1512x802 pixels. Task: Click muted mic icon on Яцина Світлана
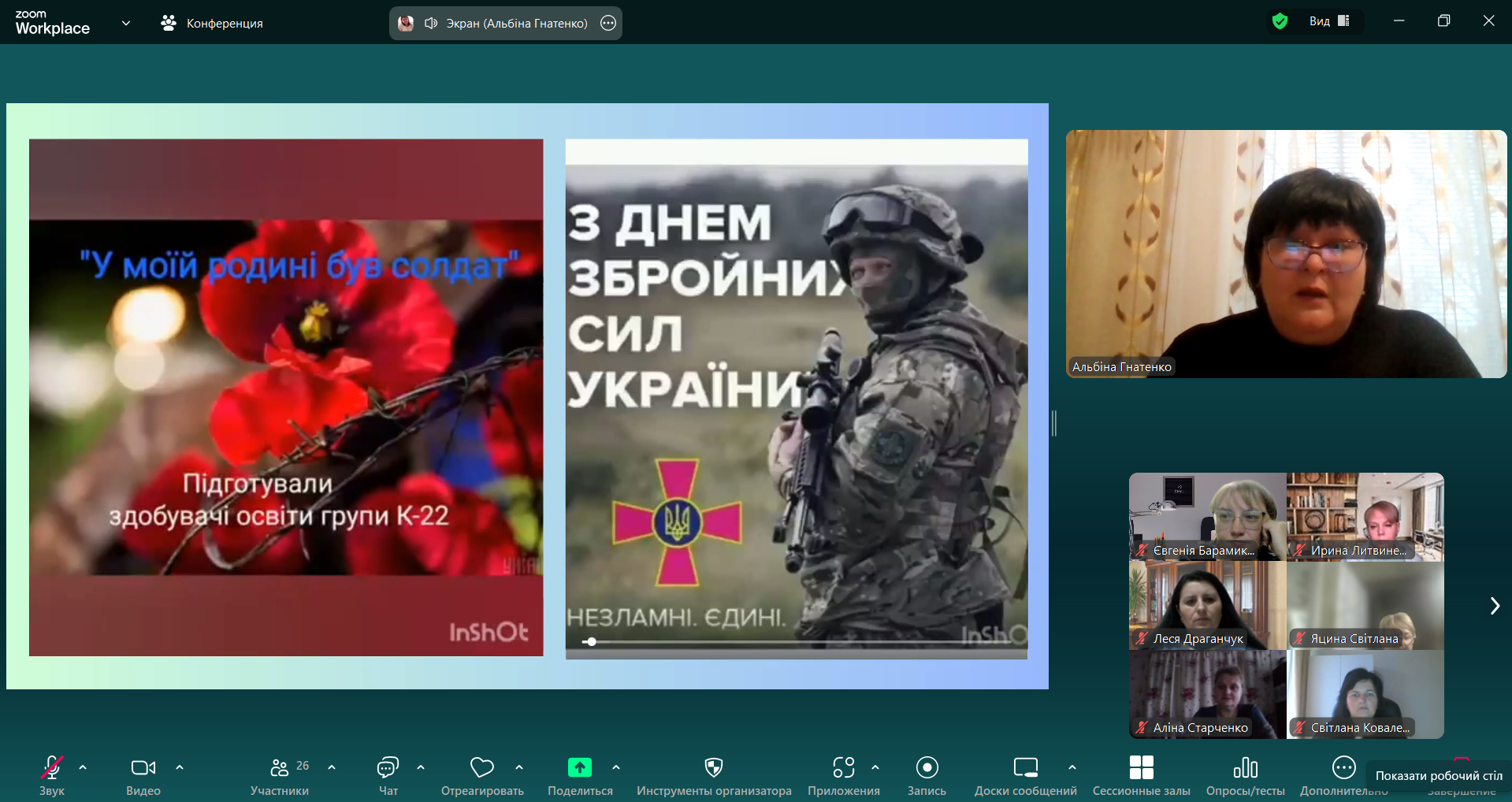1299,638
